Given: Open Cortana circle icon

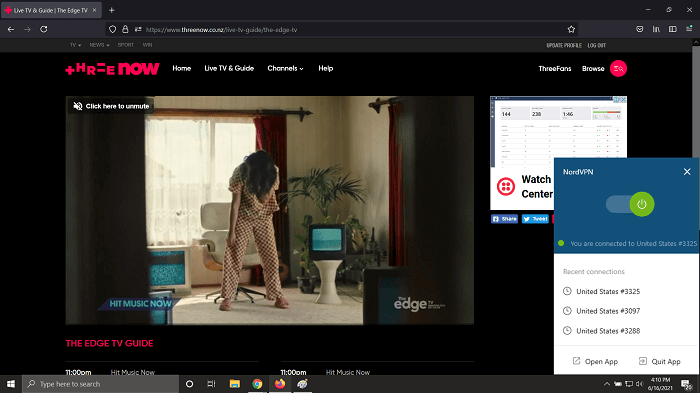Looking at the screenshot, I should 189,384.
